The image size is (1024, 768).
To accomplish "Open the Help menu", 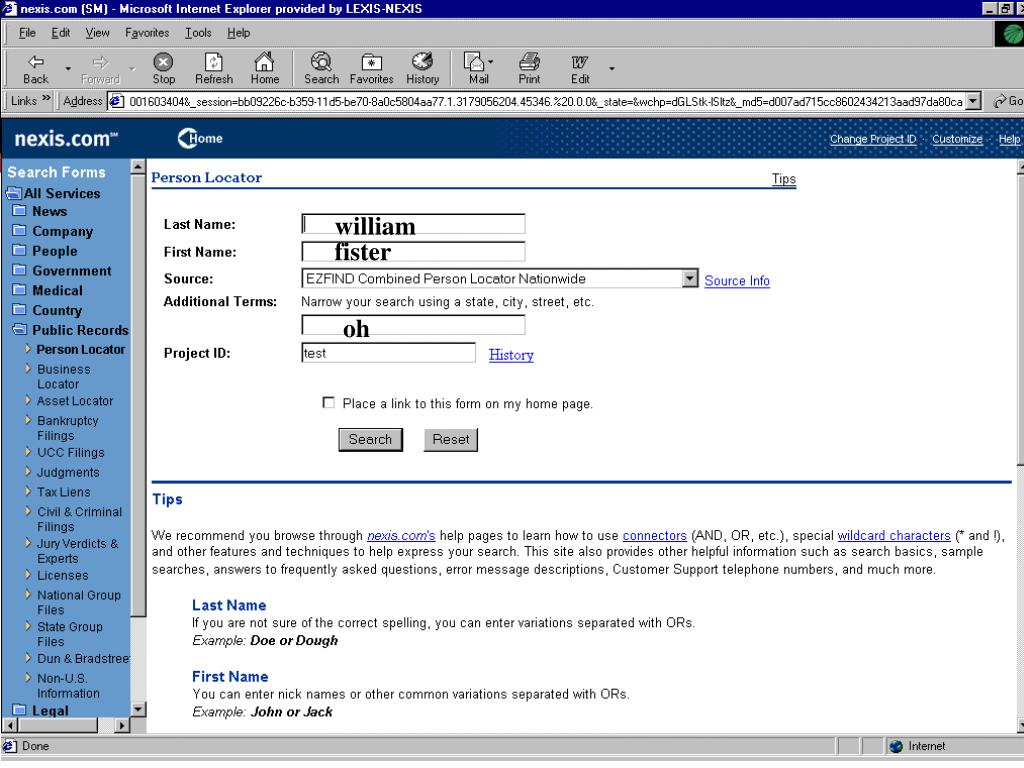I will click(x=238, y=33).
